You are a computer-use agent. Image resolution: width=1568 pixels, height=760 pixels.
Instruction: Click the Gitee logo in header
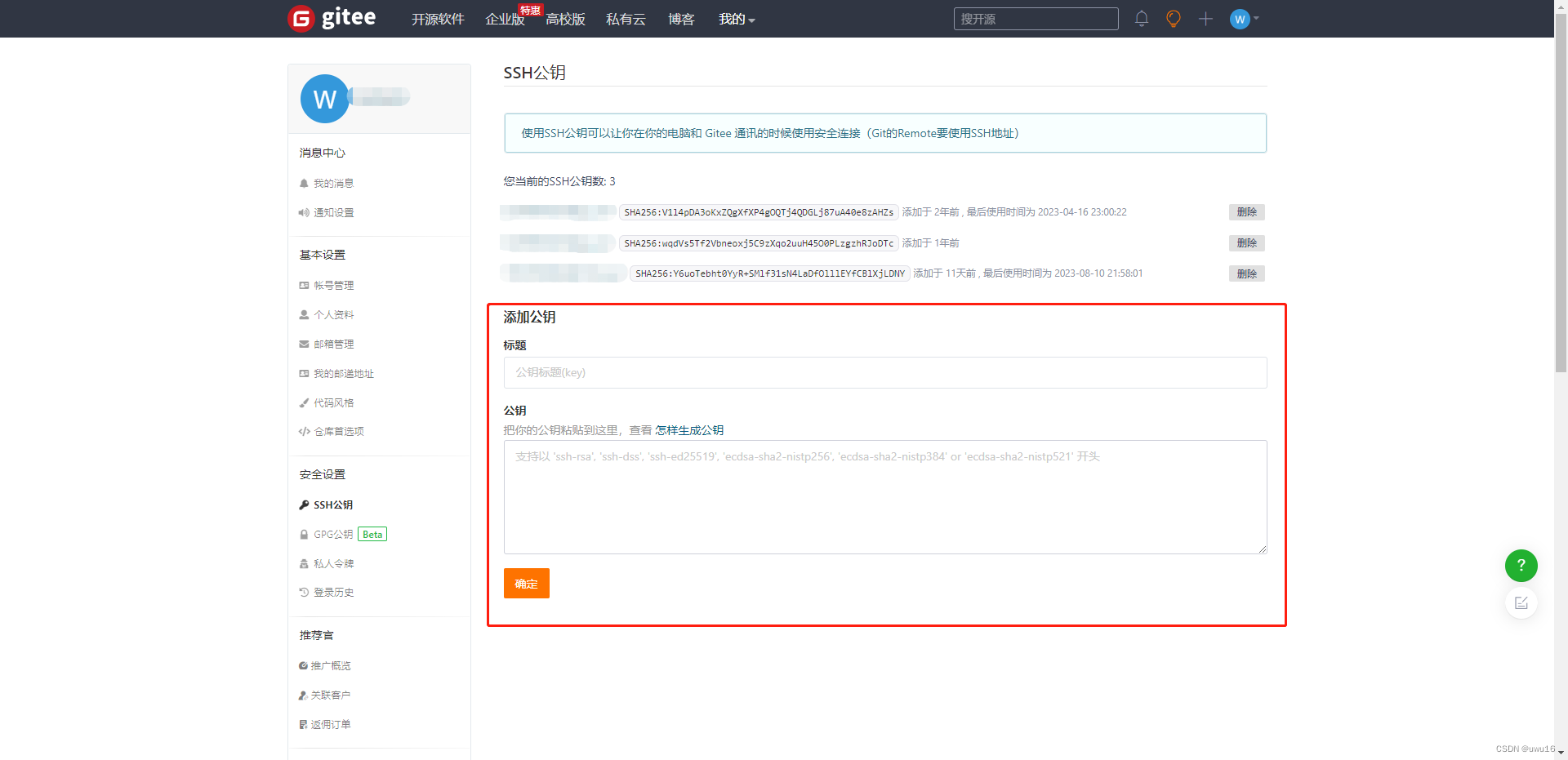332,18
